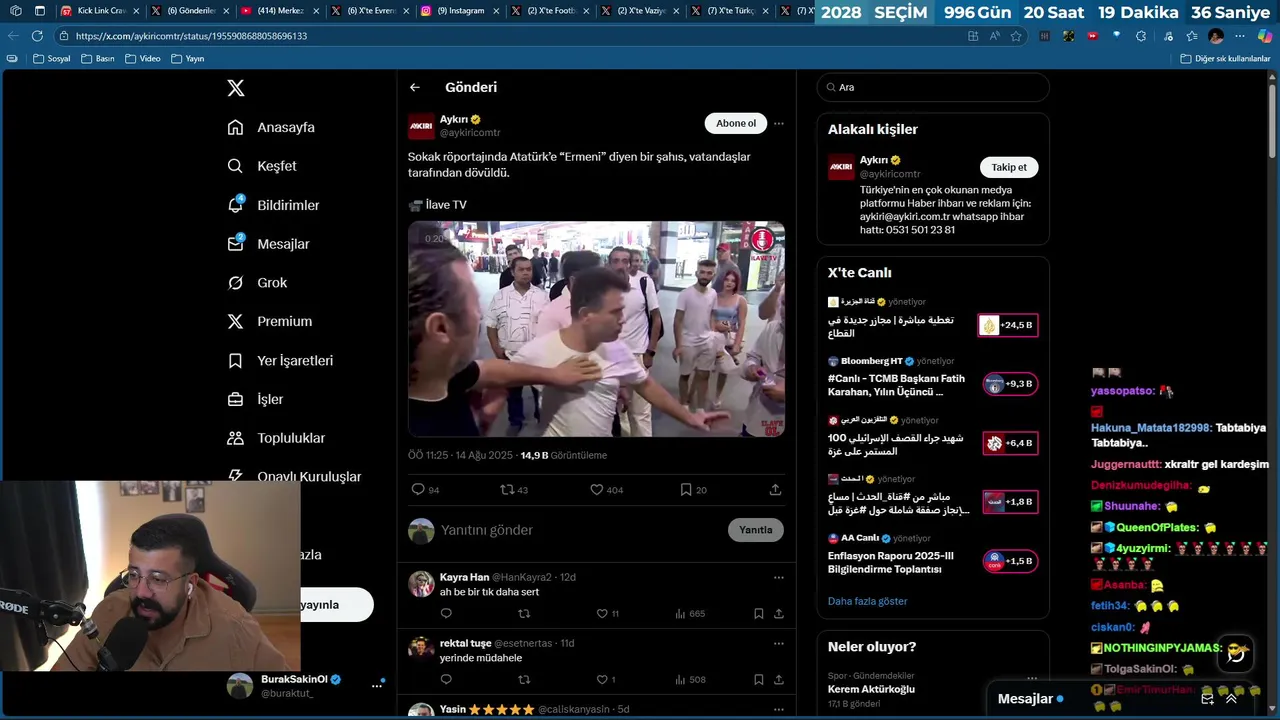Viewport: 1280px width, 720px height.
Task: Follow Aykırı with Takip et button
Action: (x=1009, y=167)
